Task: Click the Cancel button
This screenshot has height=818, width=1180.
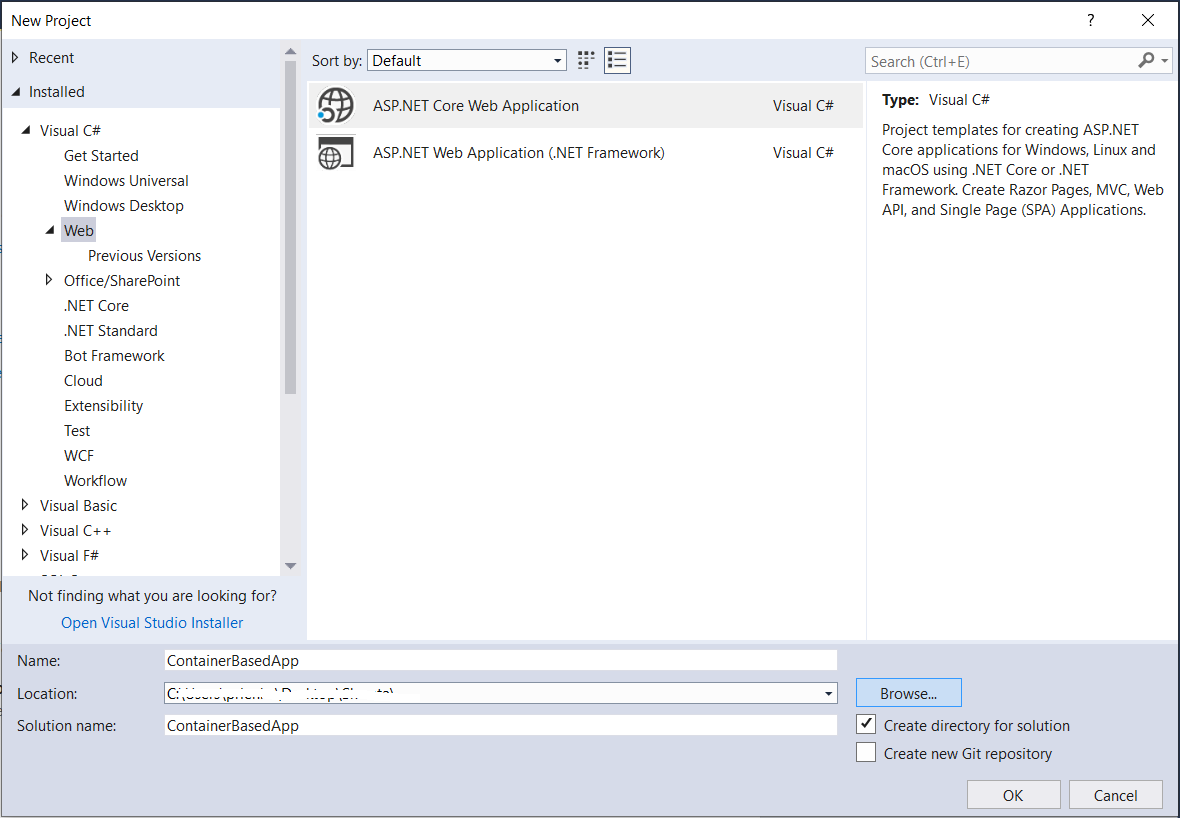Action: coord(1115,795)
